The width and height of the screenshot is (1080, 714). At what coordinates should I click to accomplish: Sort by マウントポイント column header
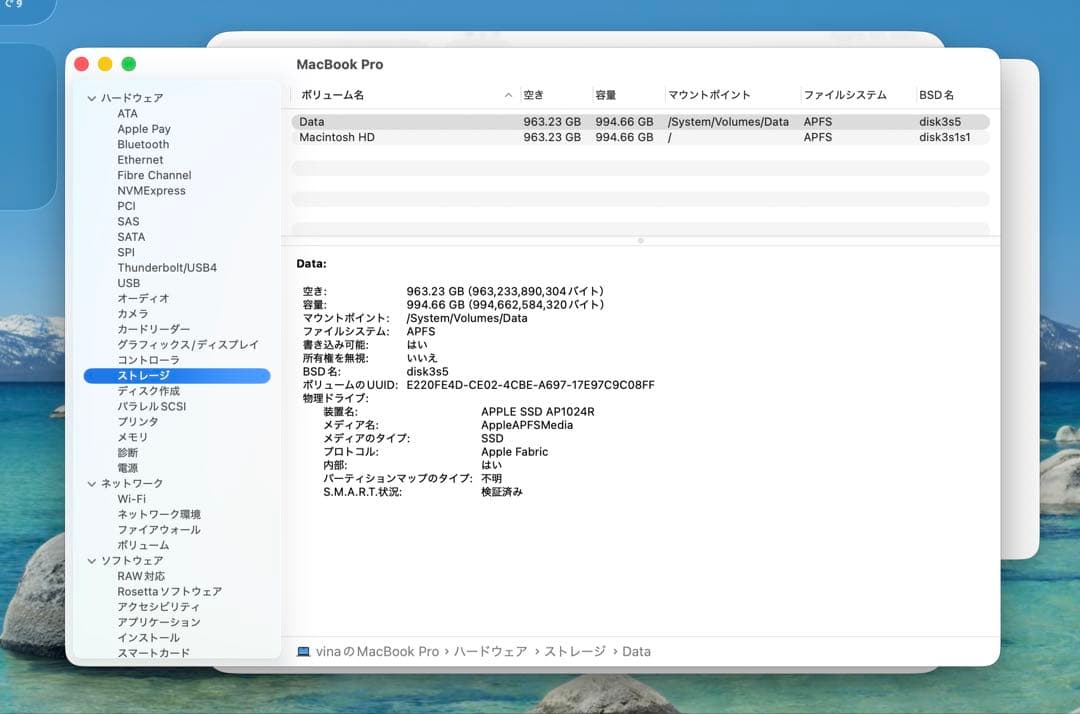pyautogui.click(x=709, y=95)
